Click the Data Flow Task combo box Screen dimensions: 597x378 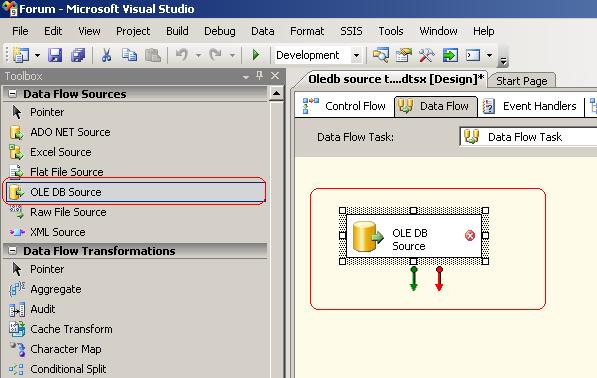click(x=528, y=137)
